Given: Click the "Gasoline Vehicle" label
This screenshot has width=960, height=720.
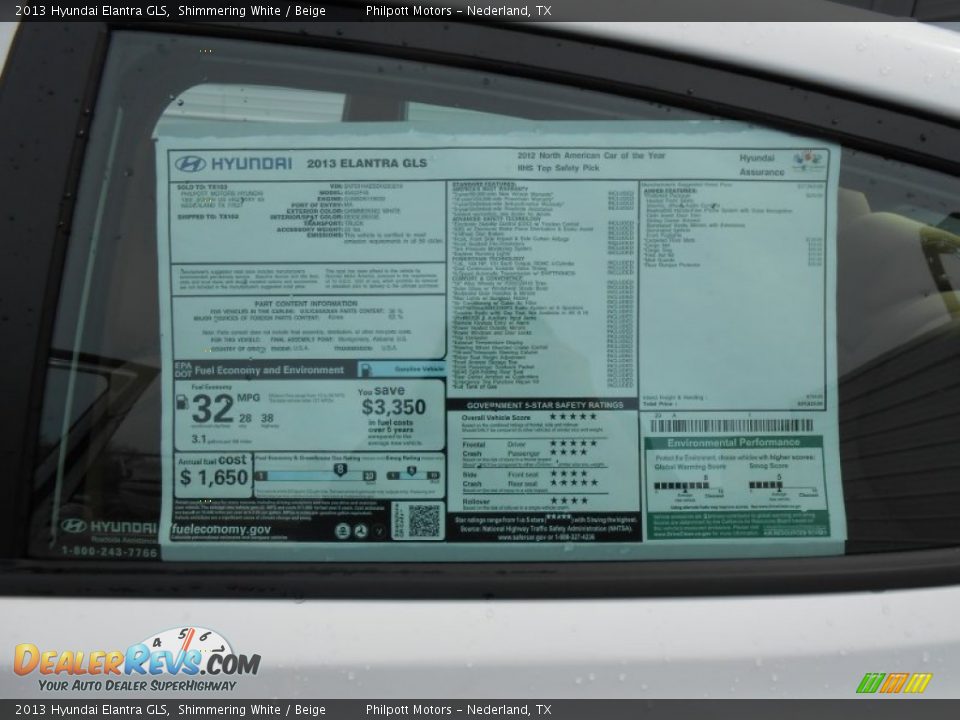Looking at the screenshot, I should click(419, 369).
